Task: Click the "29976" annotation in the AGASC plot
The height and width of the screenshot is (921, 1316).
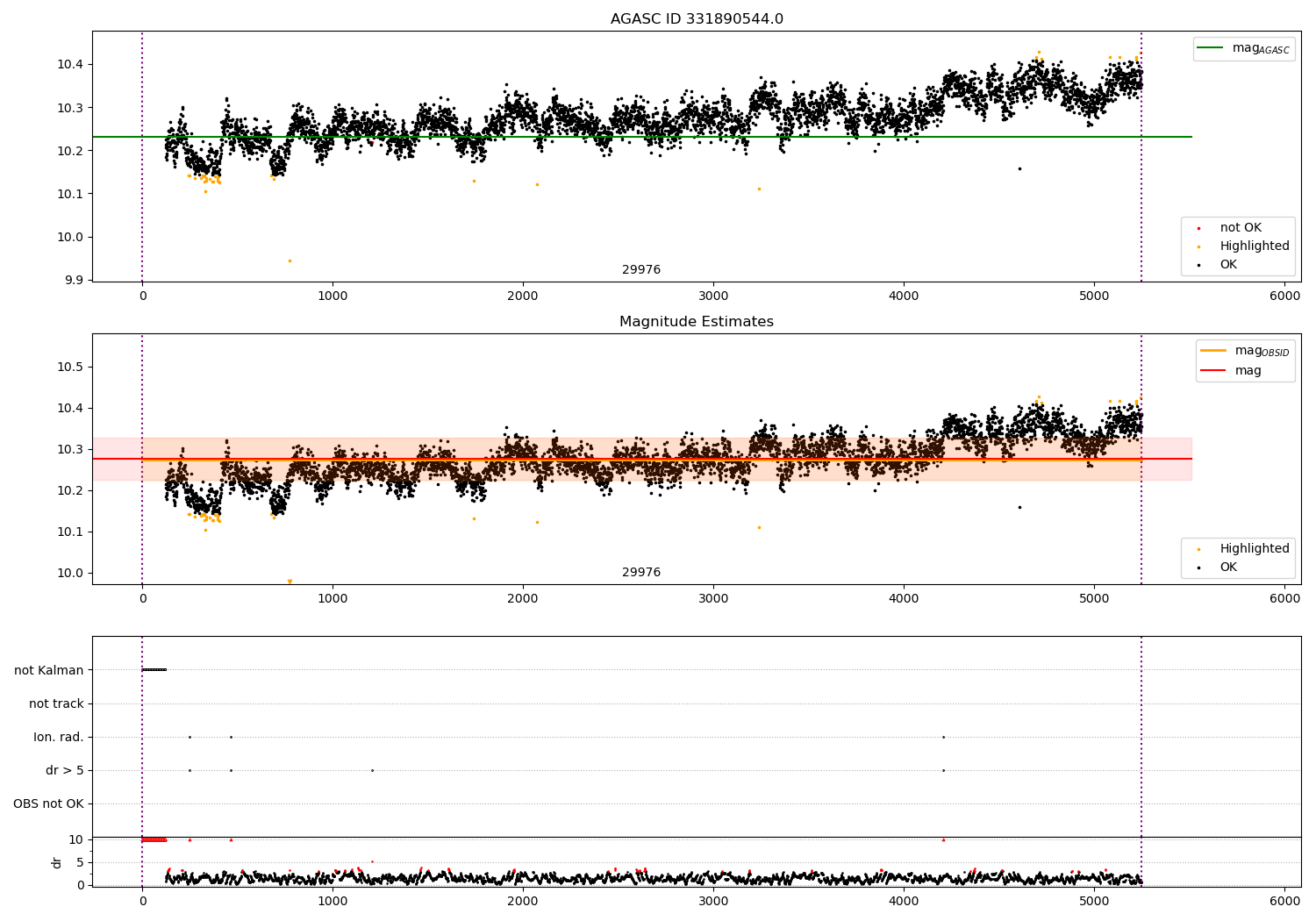Action: pyautogui.click(x=641, y=270)
